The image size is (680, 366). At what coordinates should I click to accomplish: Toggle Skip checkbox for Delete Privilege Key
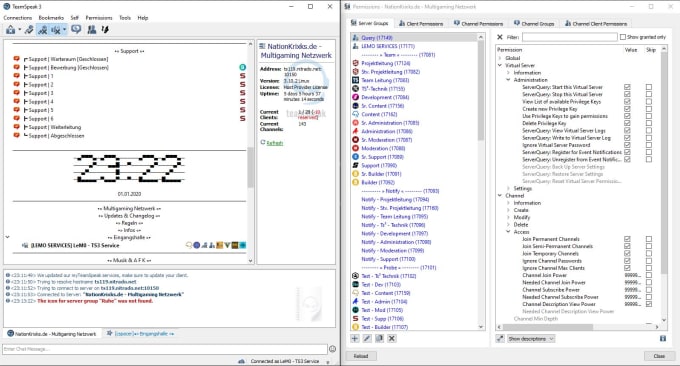point(649,123)
